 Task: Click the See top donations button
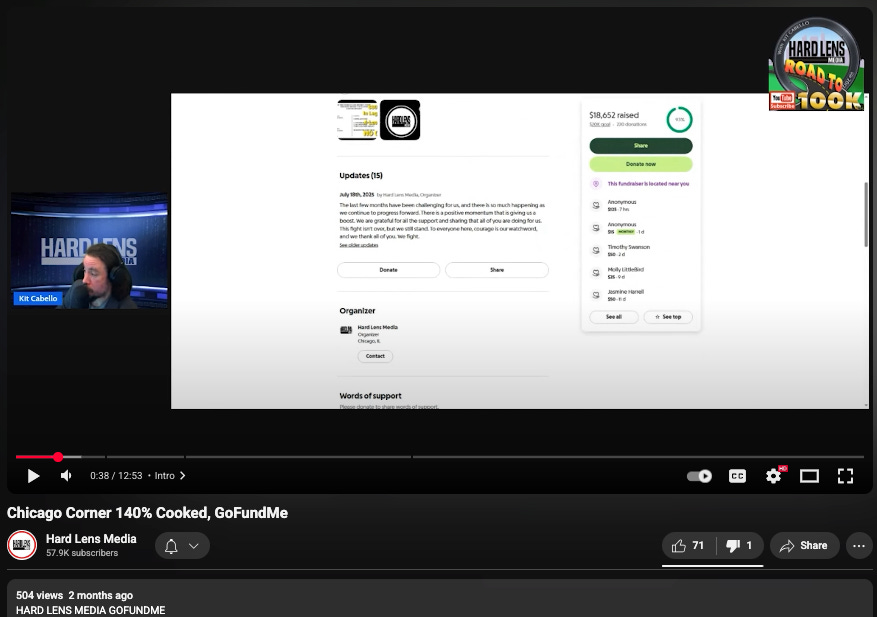(668, 317)
